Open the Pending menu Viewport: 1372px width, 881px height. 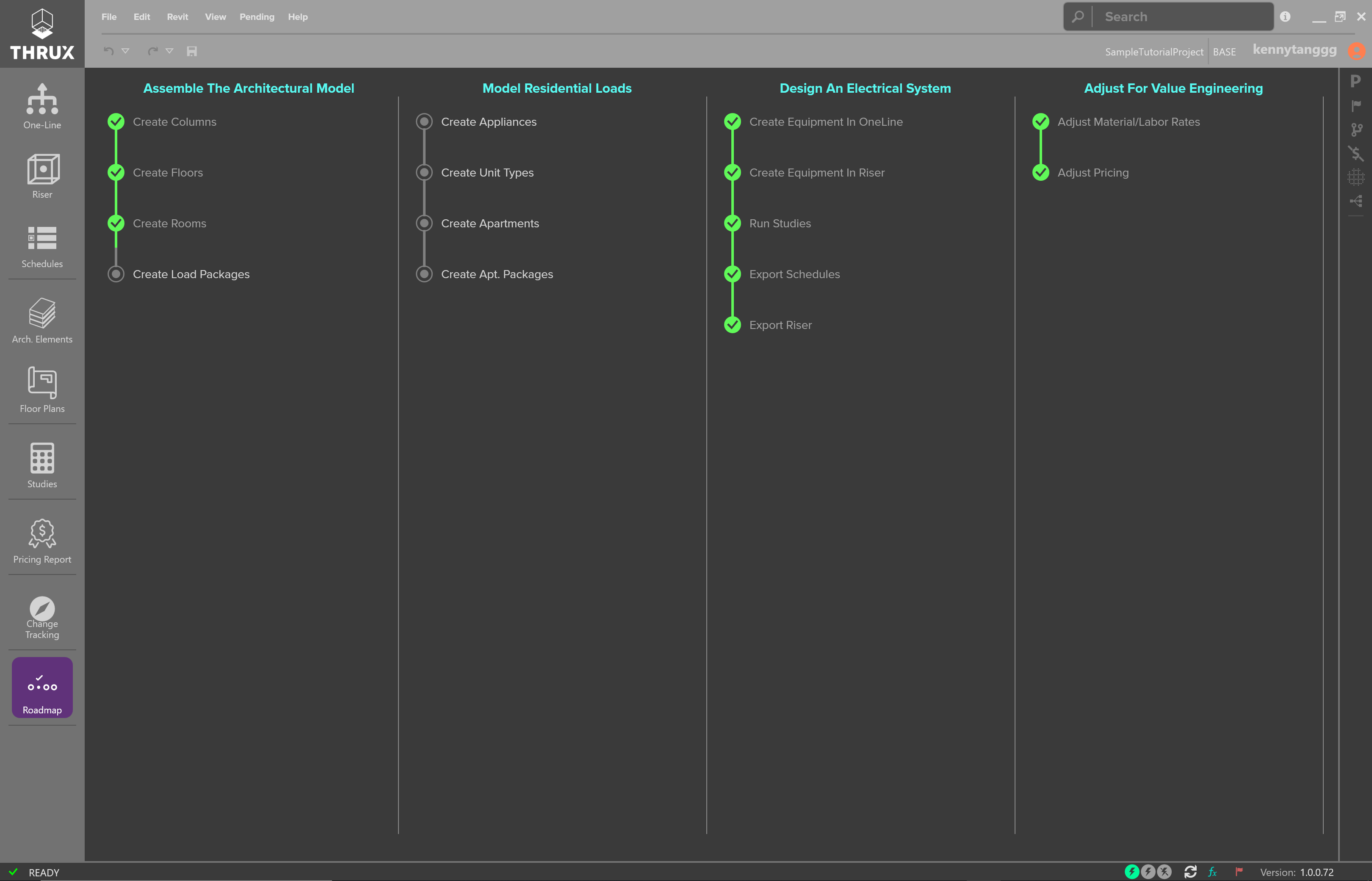[x=257, y=17]
